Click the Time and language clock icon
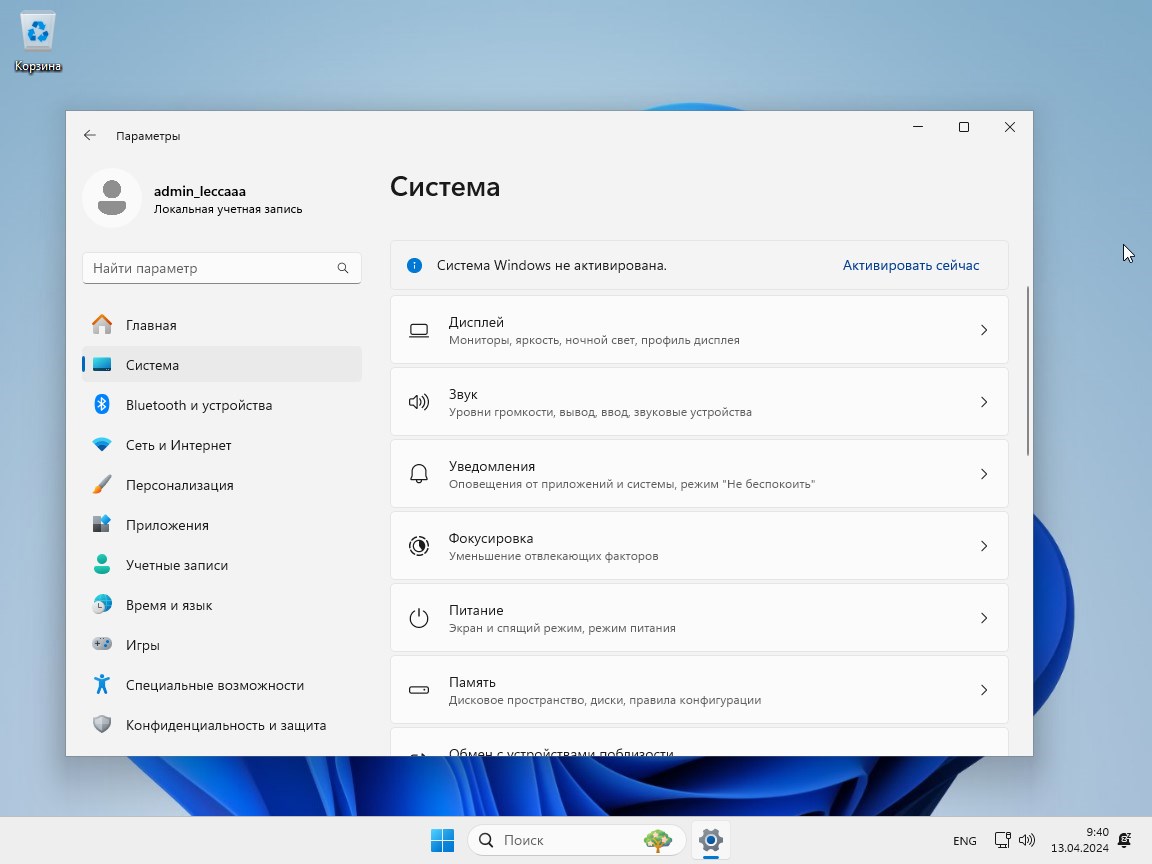The height and width of the screenshot is (864, 1152). (102, 605)
